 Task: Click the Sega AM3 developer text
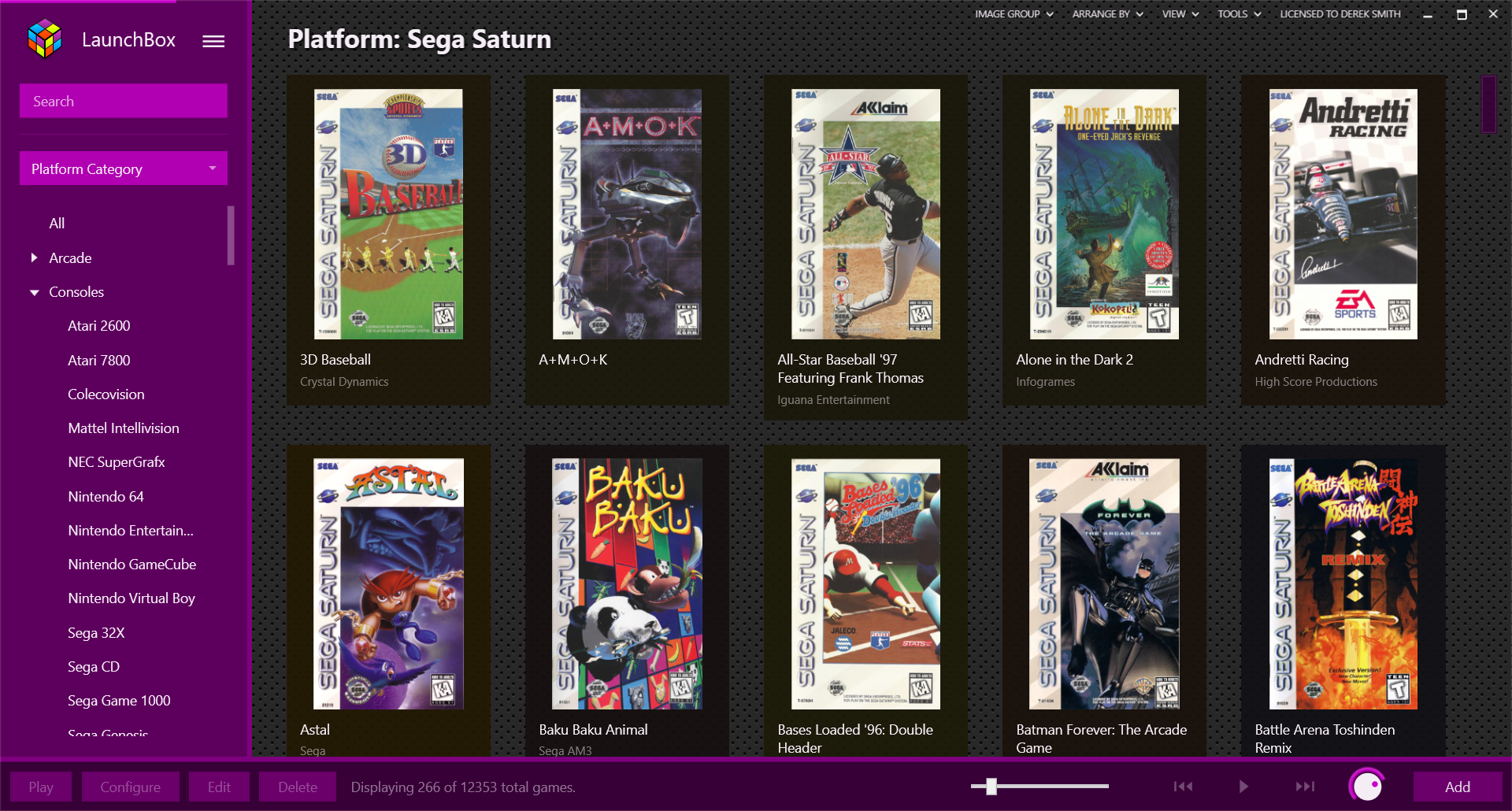click(565, 750)
